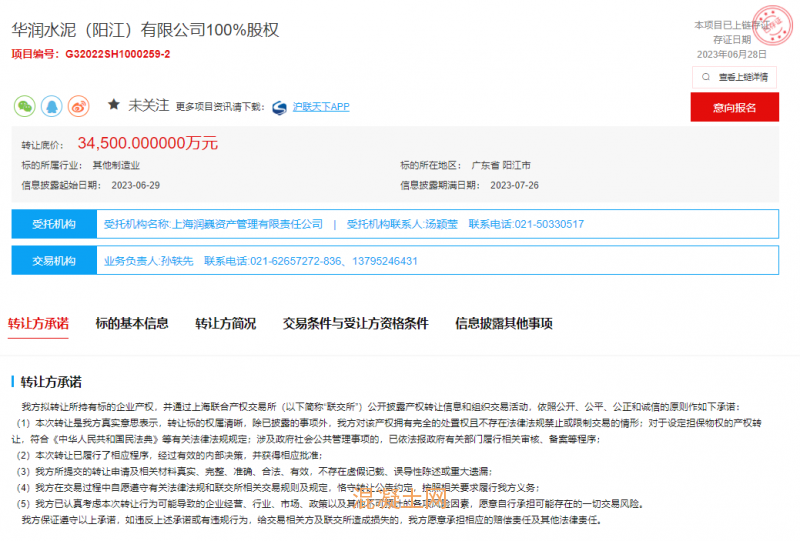Open the 信息披露其他事项 tab
The width and height of the screenshot is (800, 541).
(x=503, y=323)
